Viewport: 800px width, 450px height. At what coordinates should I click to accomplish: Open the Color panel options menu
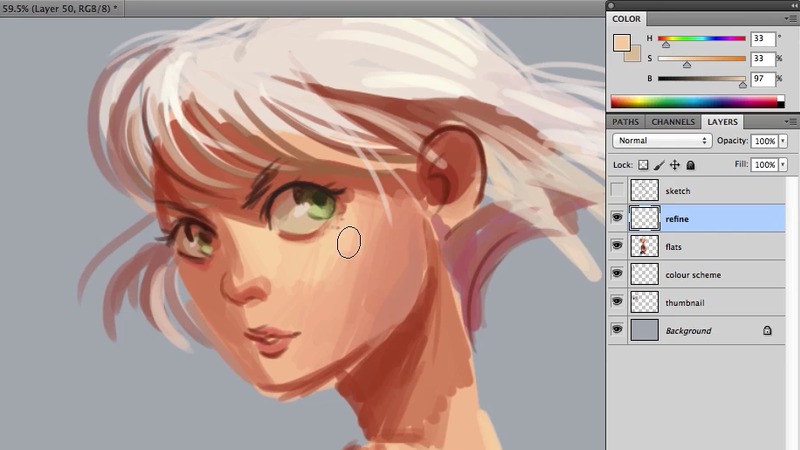pos(790,19)
